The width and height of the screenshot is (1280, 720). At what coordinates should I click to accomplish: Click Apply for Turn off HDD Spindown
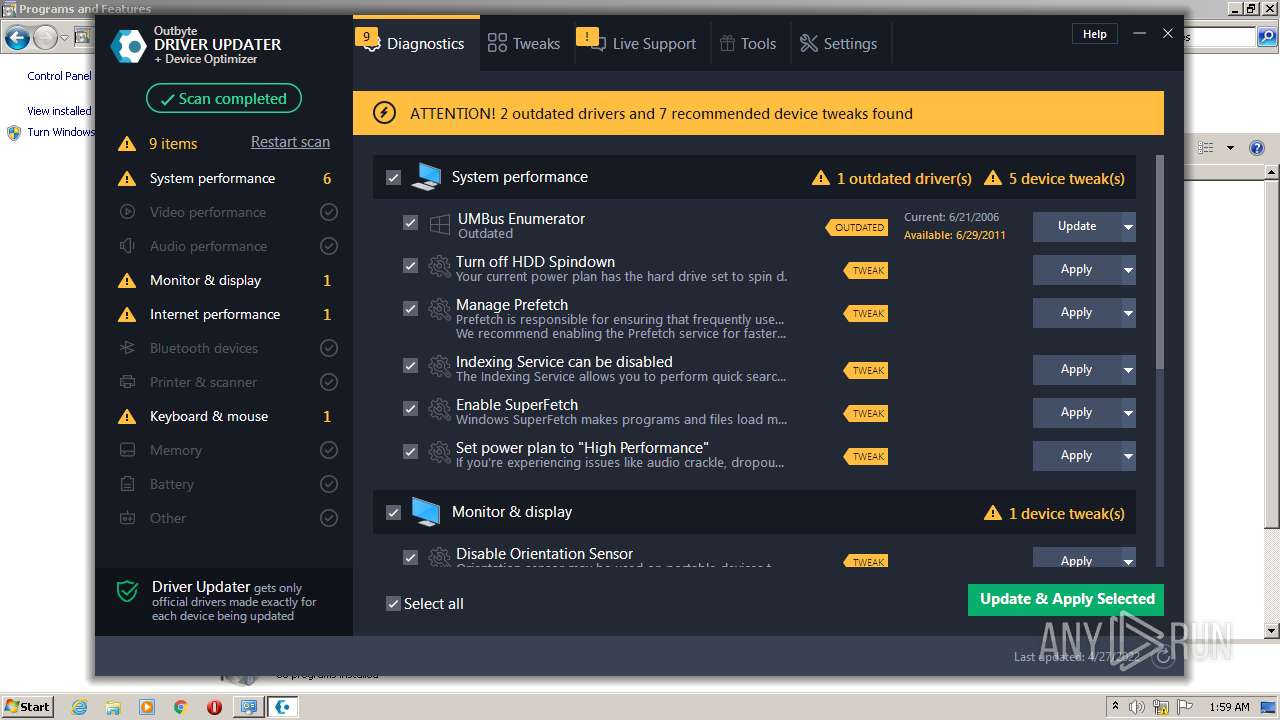coord(1077,270)
